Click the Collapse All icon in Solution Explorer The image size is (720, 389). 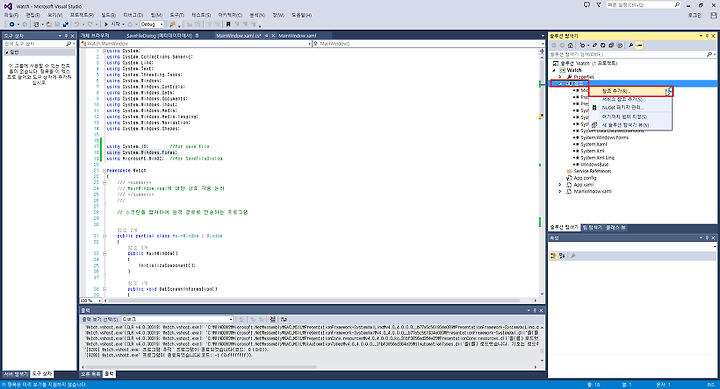pos(611,45)
